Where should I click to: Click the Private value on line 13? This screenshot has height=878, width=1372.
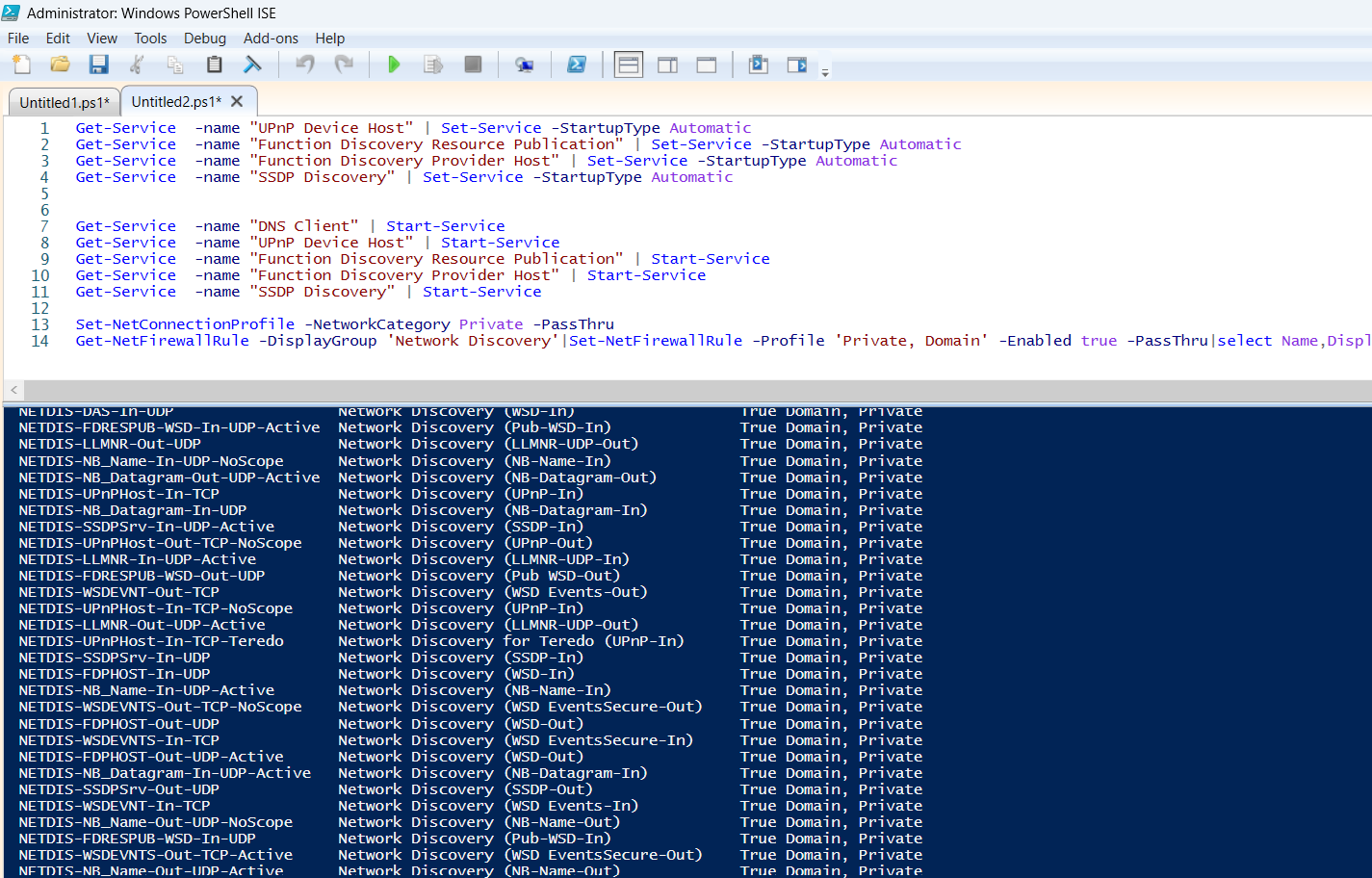tap(491, 324)
